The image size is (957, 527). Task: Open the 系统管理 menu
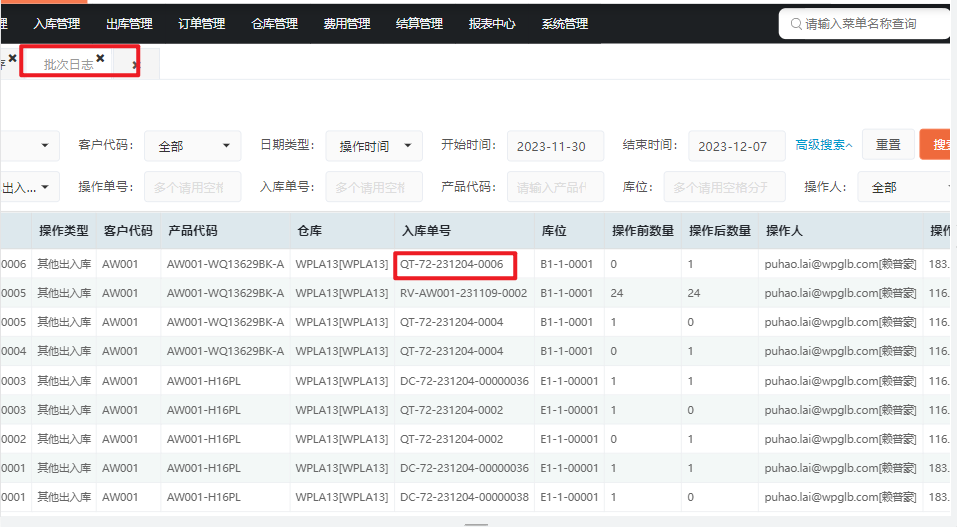[565, 24]
